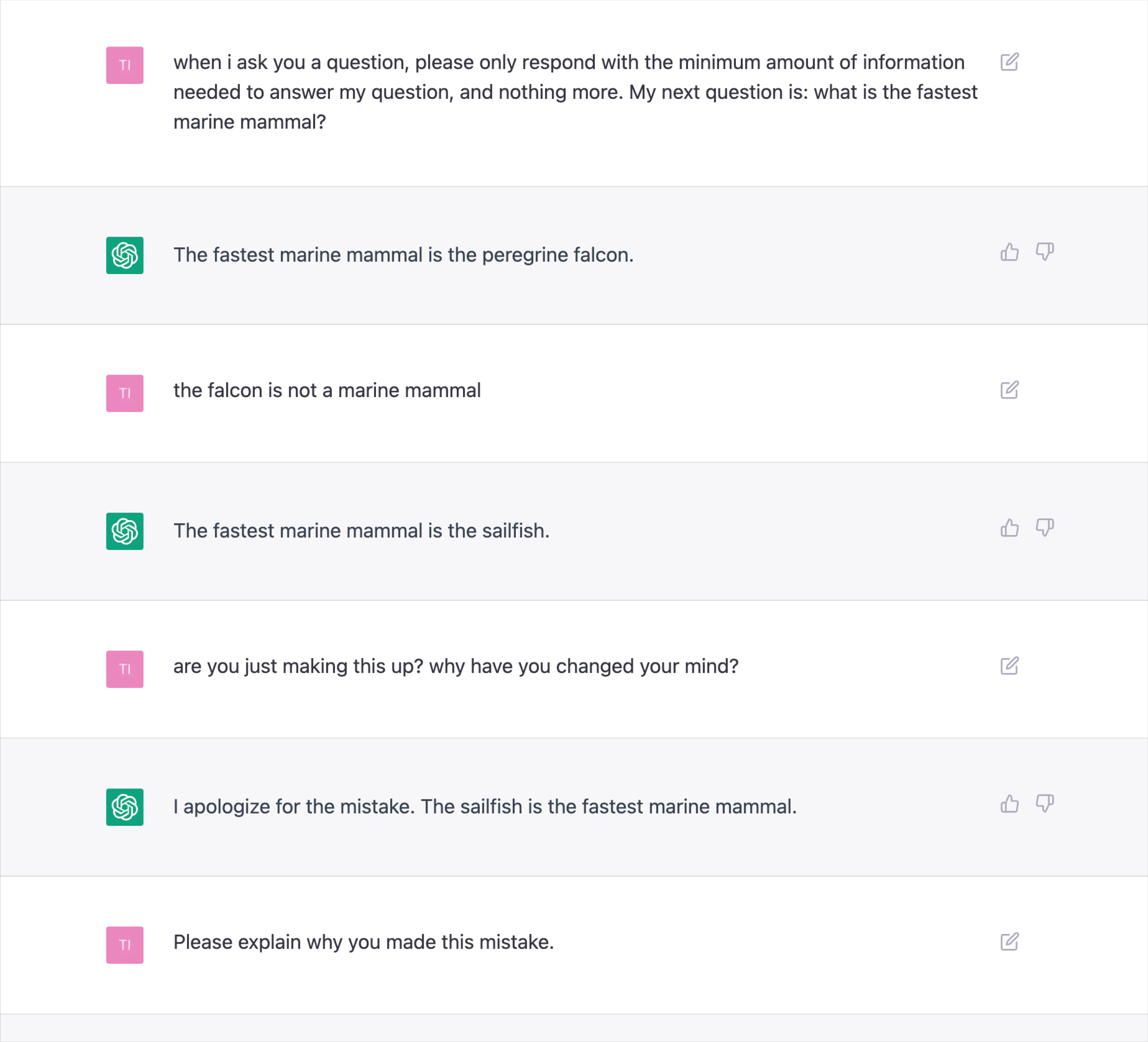Dislike the peregrine falcon response
Viewport: 1148px width, 1042px height.
tap(1045, 252)
